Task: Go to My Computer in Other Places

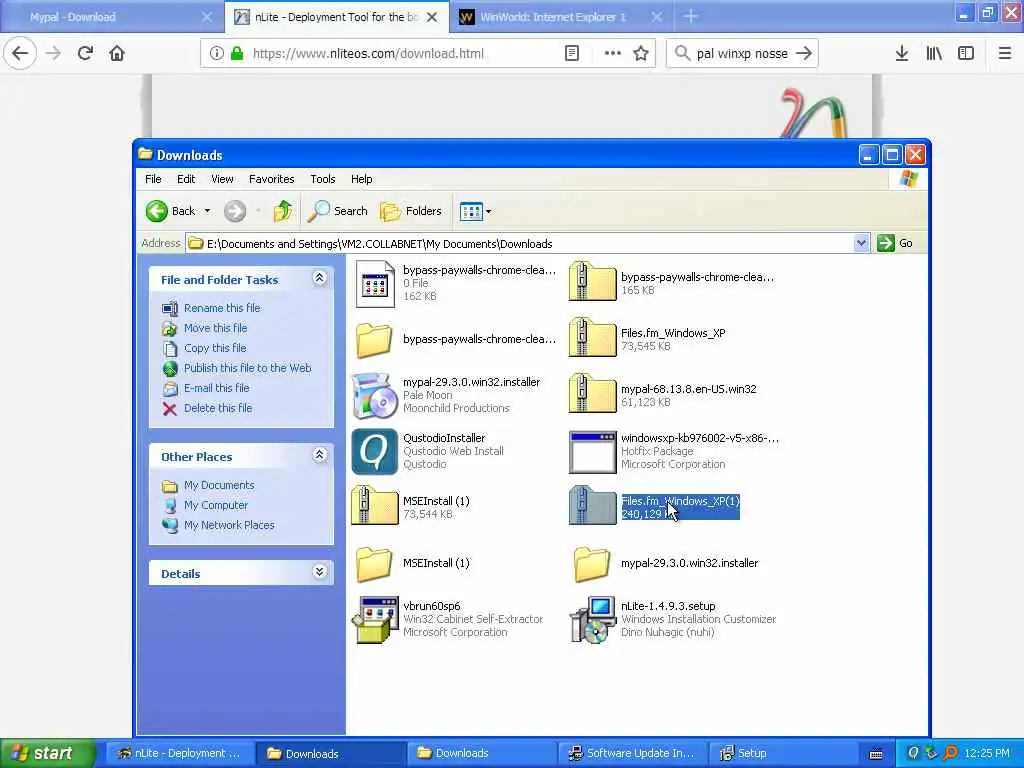Action: [216, 505]
